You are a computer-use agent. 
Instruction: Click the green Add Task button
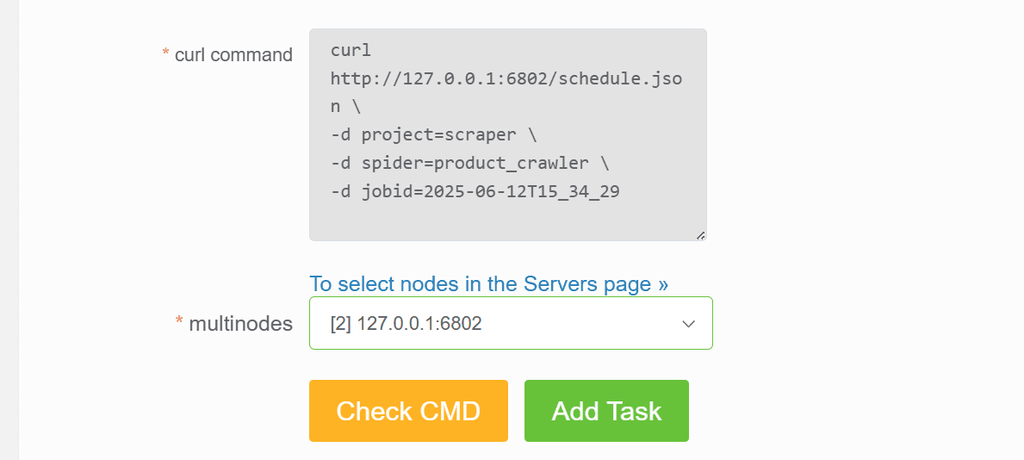(606, 411)
